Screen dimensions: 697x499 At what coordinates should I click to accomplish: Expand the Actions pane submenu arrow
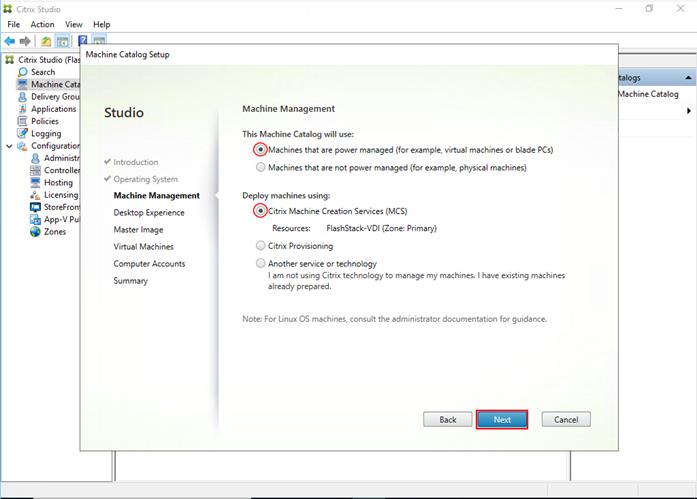(x=689, y=111)
